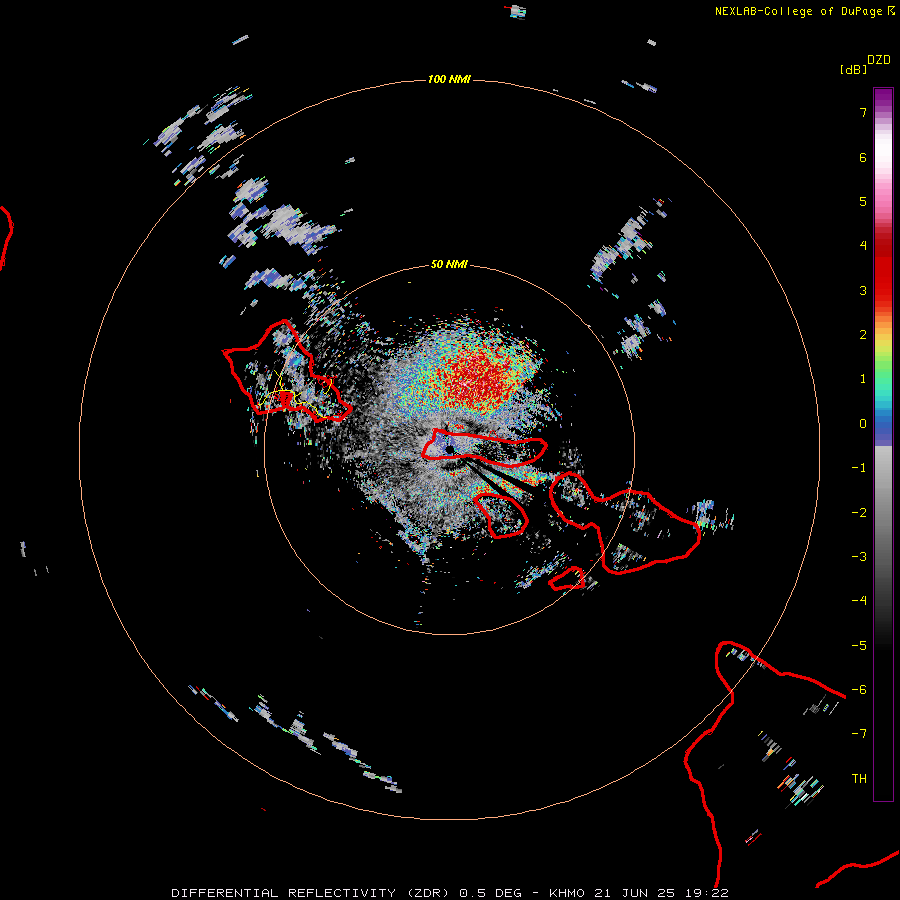Click the purple top of the ZDR colorbar

pos(883,99)
